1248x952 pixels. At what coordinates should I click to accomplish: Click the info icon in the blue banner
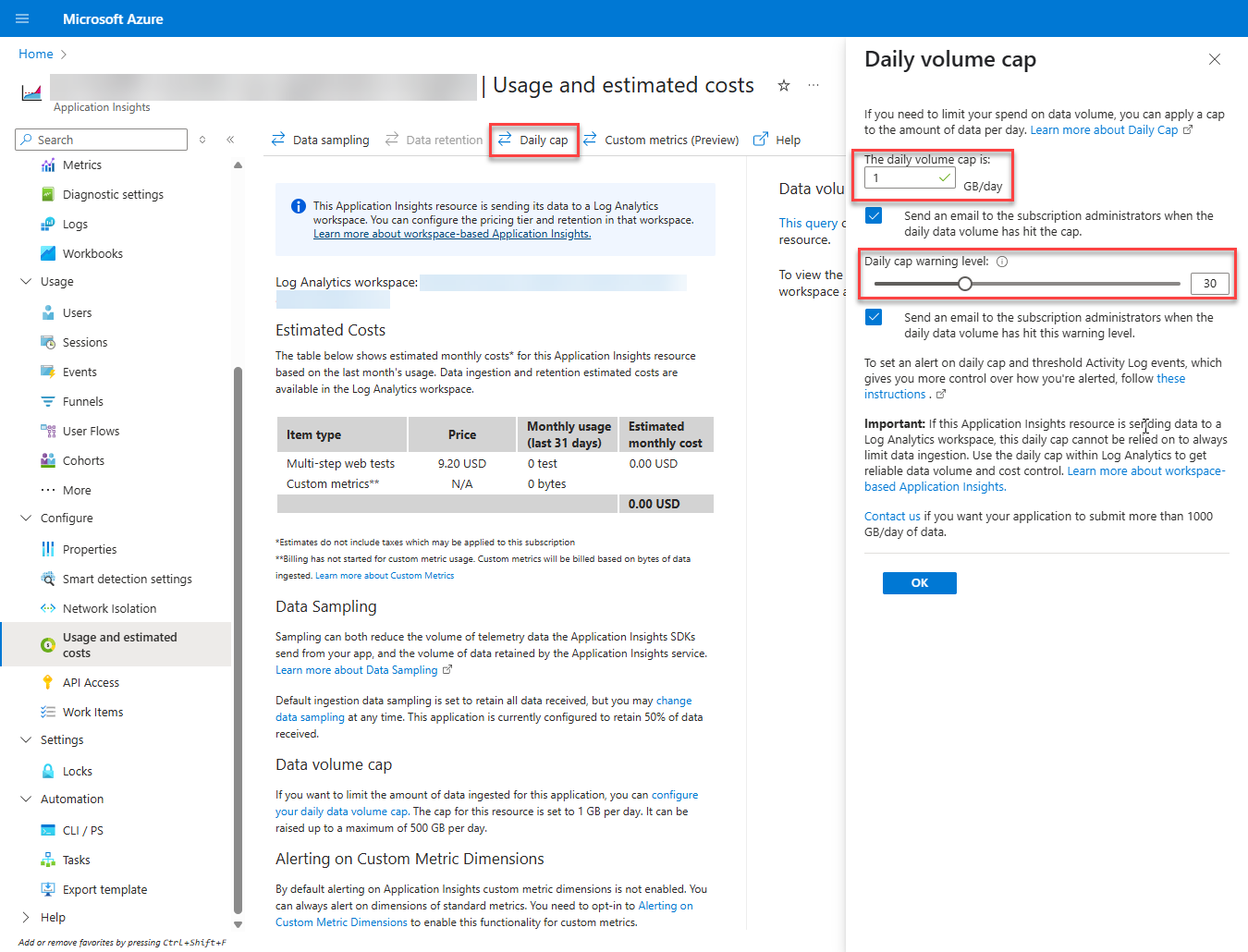tap(299, 206)
